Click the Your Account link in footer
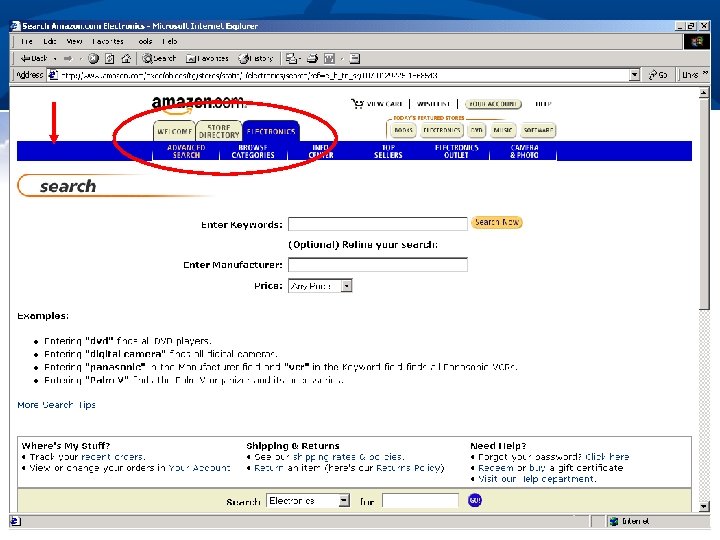Image resolution: width=720 pixels, height=540 pixels. coord(199,468)
